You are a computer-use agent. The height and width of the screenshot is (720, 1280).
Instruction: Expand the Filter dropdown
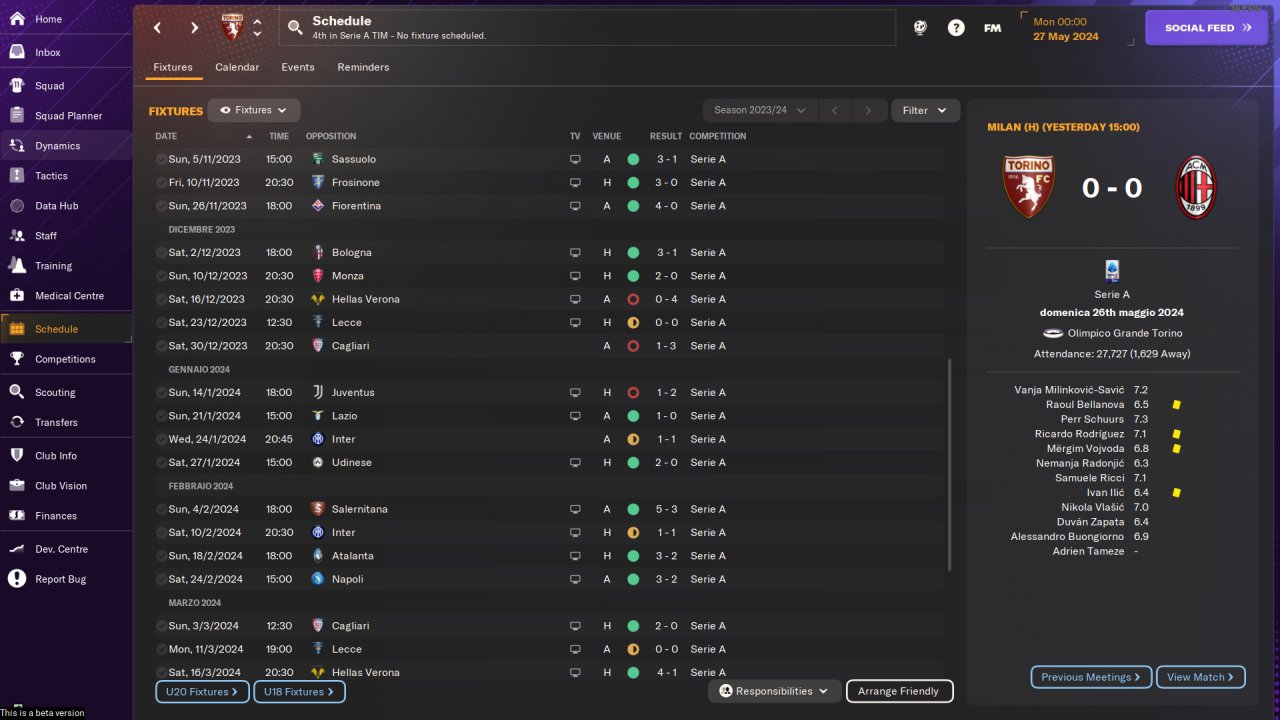click(x=925, y=110)
